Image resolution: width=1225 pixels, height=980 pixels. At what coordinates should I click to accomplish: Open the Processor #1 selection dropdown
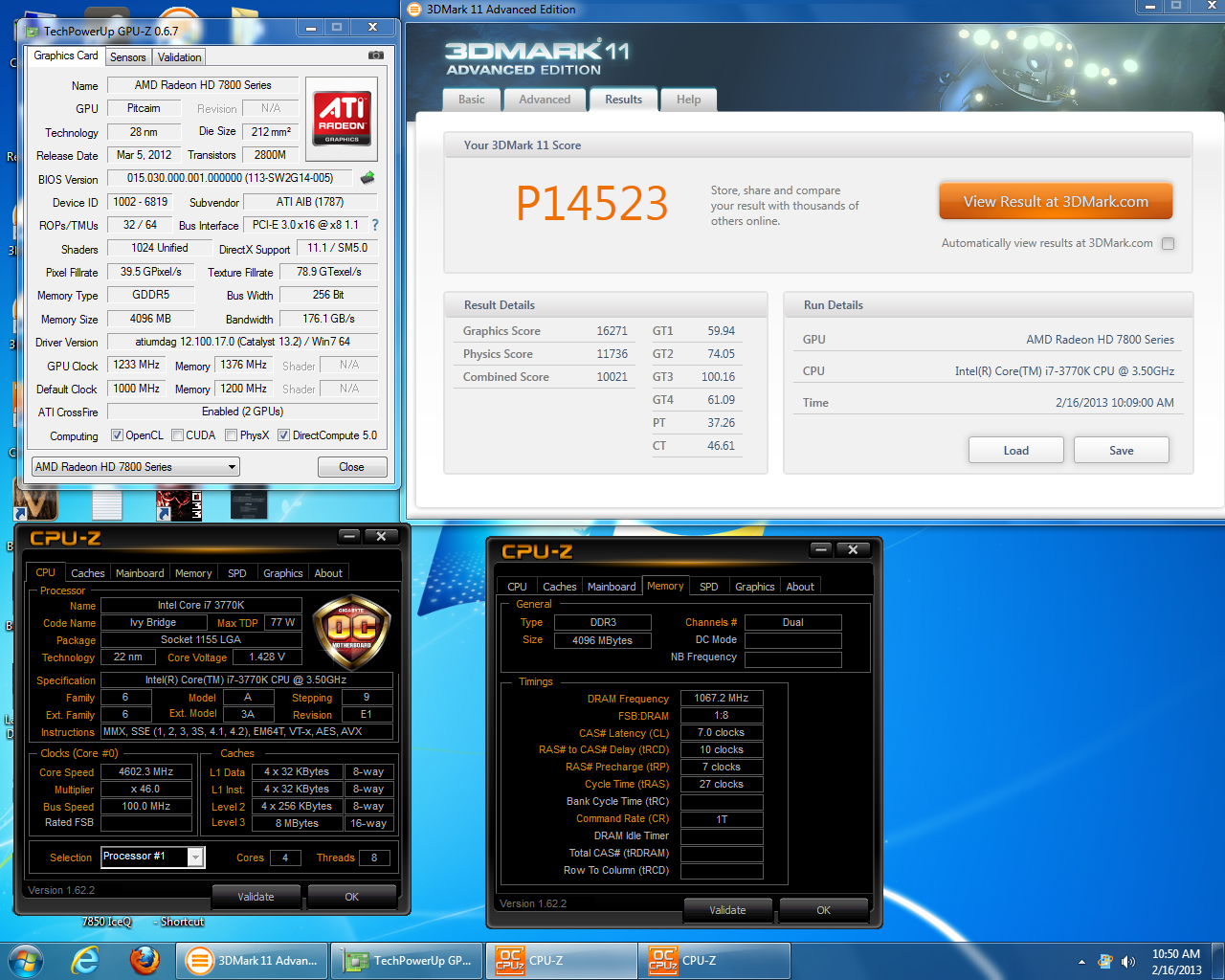152,857
